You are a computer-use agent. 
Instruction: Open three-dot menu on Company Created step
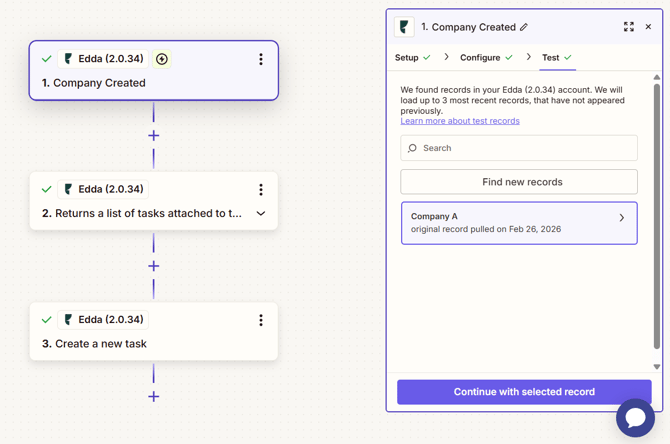click(x=261, y=59)
